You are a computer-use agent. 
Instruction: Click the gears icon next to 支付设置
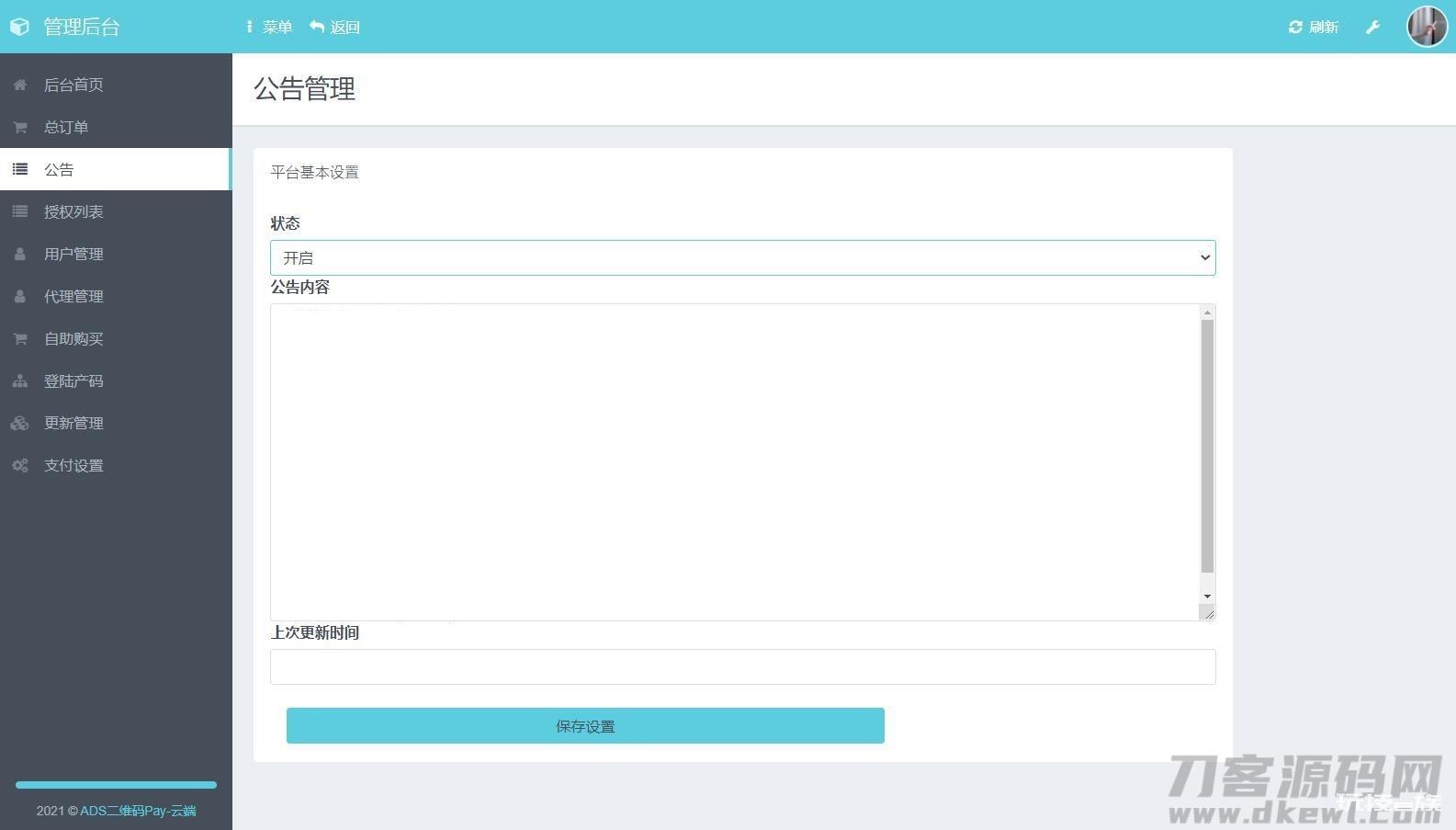[x=19, y=465]
